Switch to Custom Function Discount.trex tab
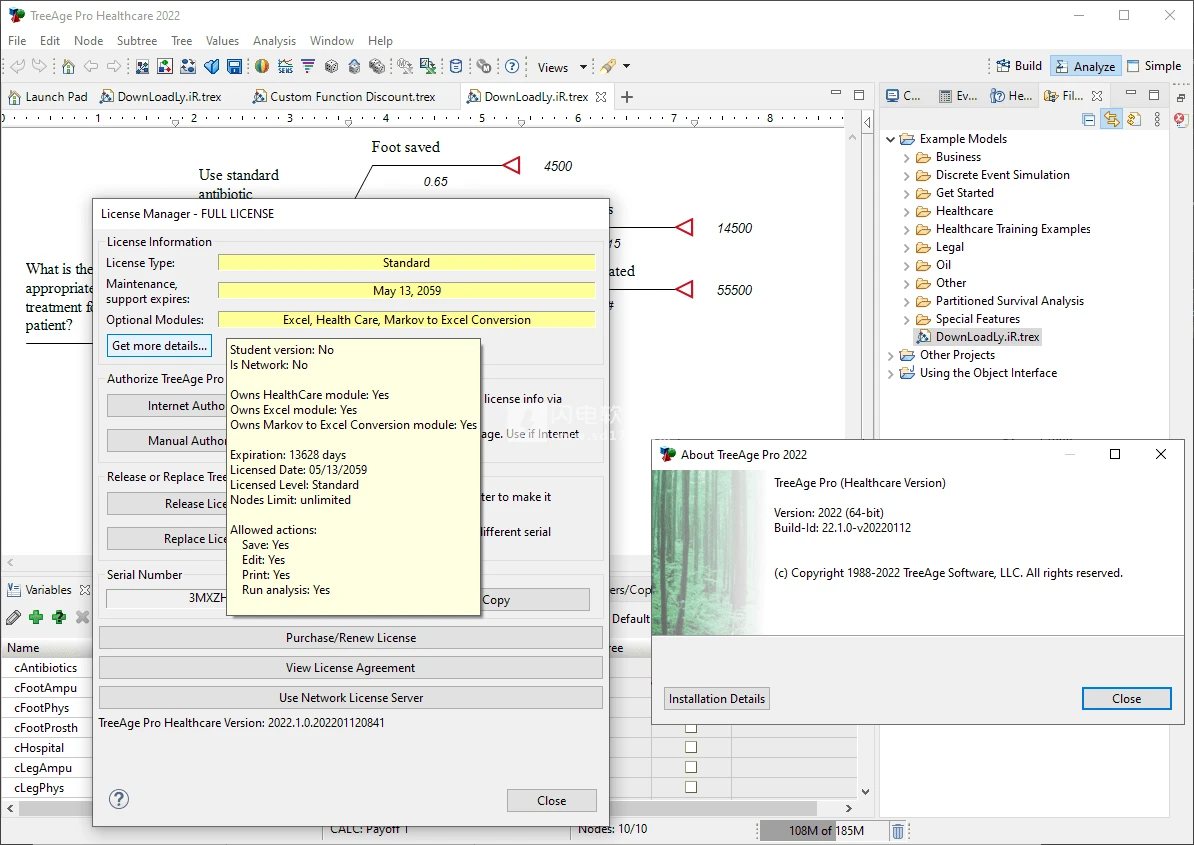Image resolution: width=1194 pixels, height=845 pixels. pos(344,97)
